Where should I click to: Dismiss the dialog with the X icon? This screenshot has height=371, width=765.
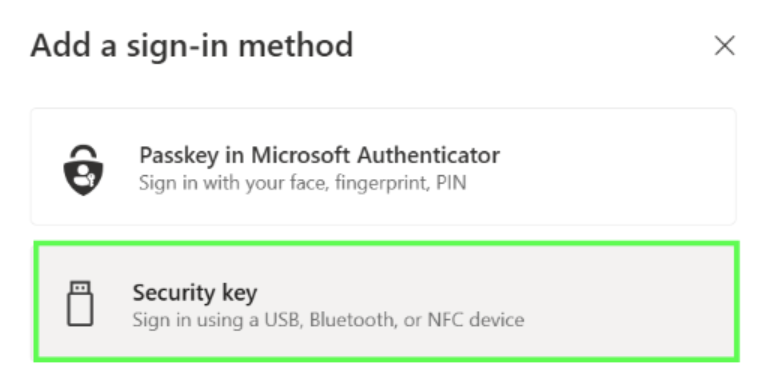coord(725,46)
